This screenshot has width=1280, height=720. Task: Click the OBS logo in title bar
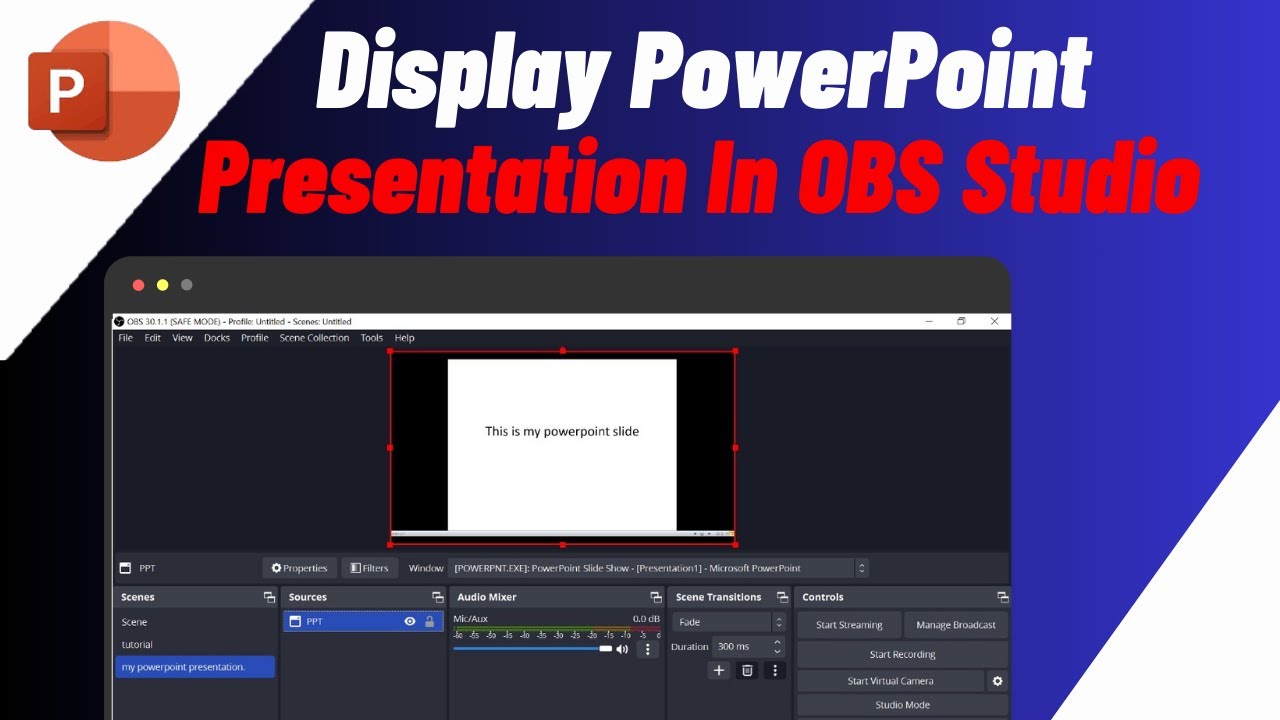[x=119, y=322]
